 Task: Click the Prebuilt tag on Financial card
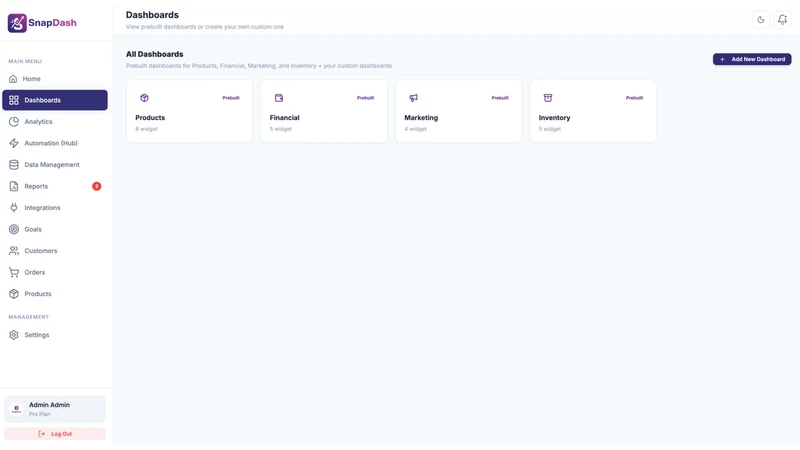click(365, 98)
